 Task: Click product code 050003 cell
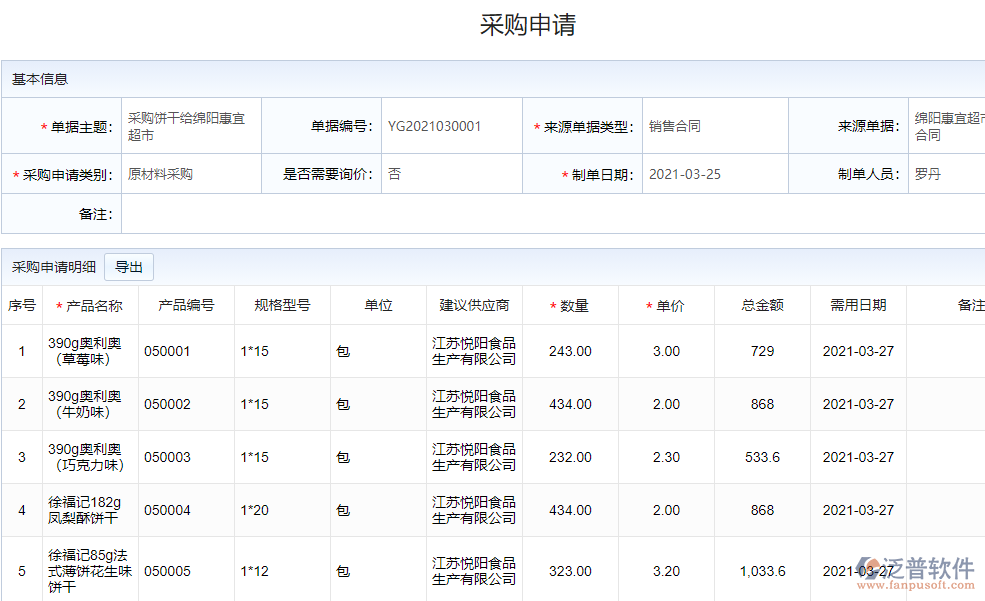pos(167,457)
